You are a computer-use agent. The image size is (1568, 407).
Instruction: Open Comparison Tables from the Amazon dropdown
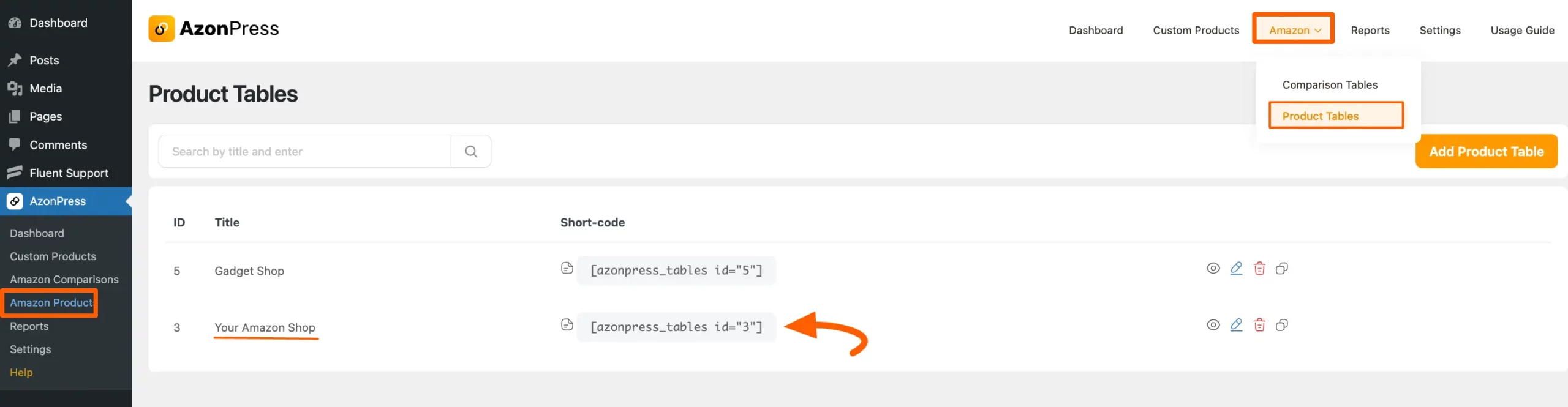(1330, 85)
